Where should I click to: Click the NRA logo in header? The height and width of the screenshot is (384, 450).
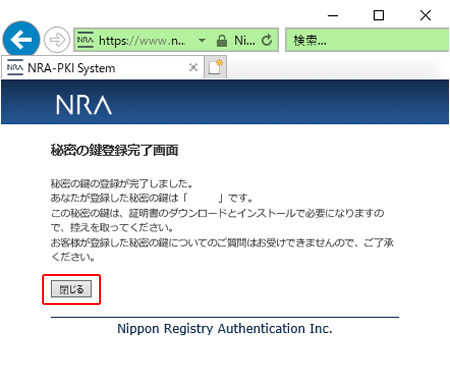pos(84,105)
